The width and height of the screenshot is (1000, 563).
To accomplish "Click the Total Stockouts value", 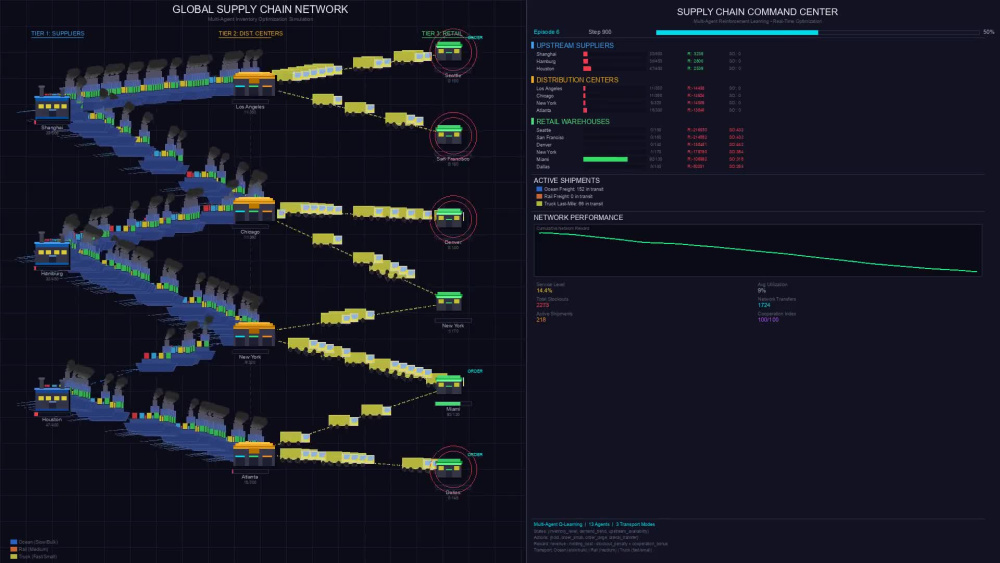I will (x=542, y=305).
